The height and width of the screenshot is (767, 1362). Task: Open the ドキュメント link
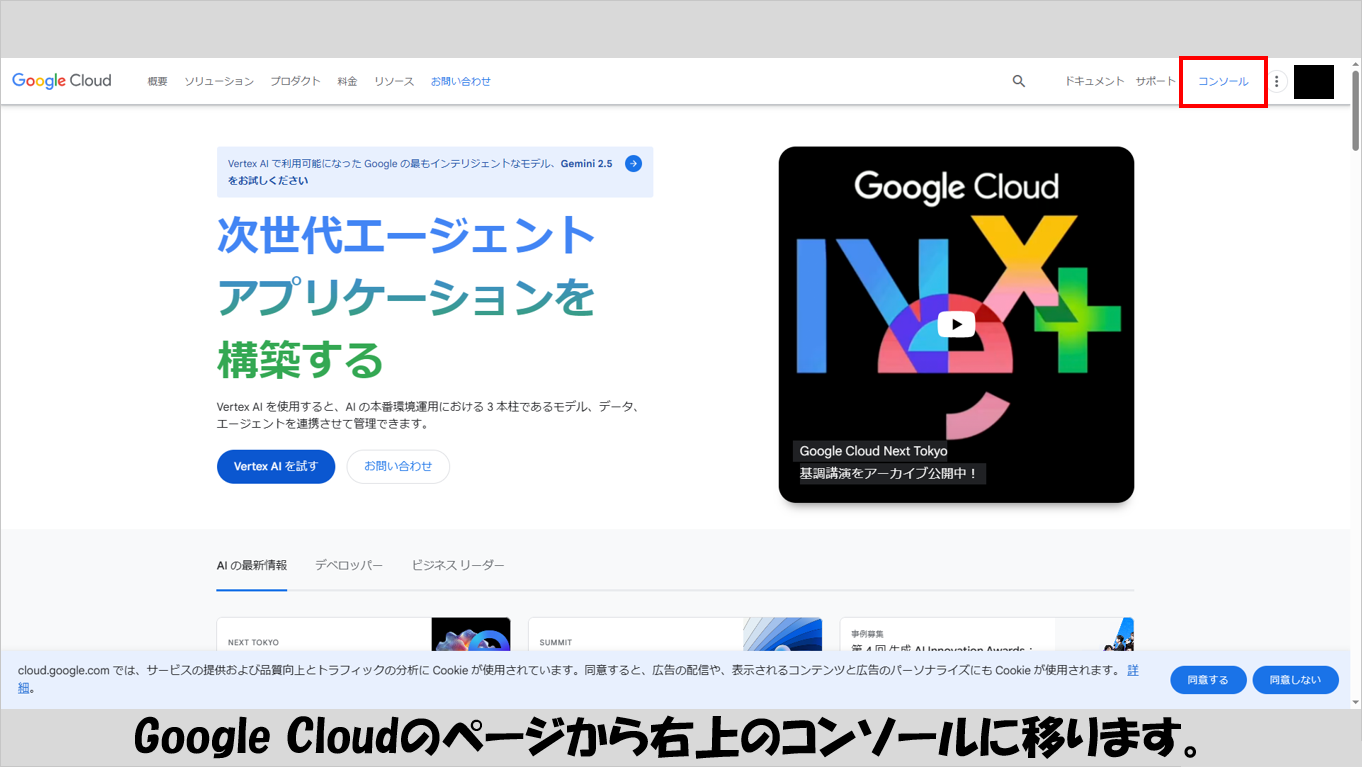pyautogui.click(x=1094, y=81)
